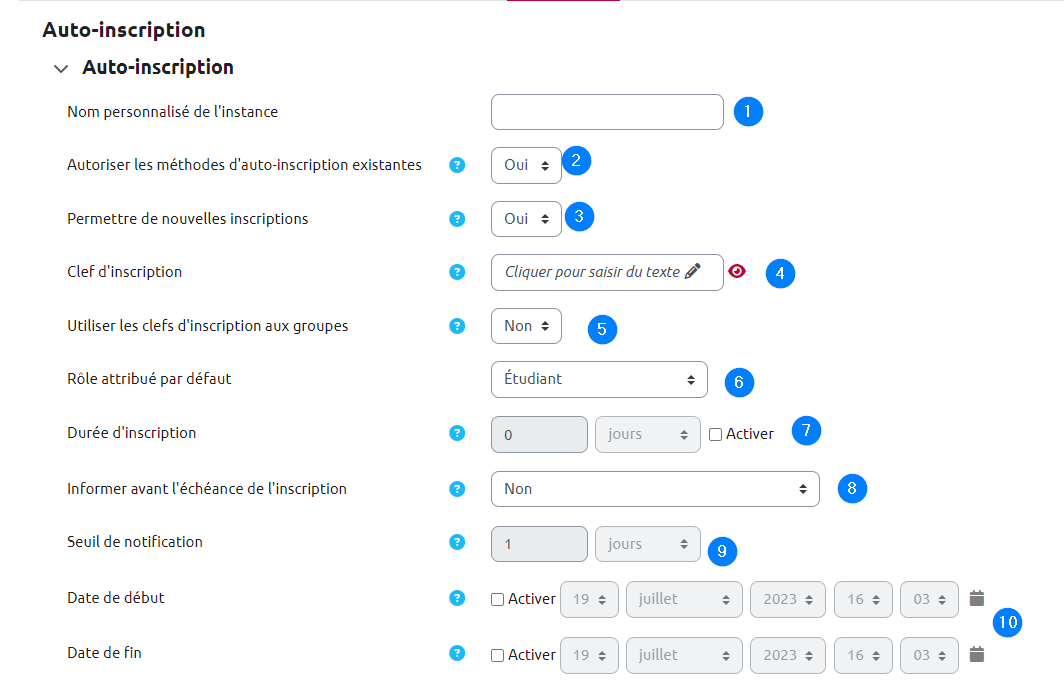Image resolution: width=1064 pixels, height=686 pixels.
Task: Open calendar picker for Date de début
Action: (977, 598)
